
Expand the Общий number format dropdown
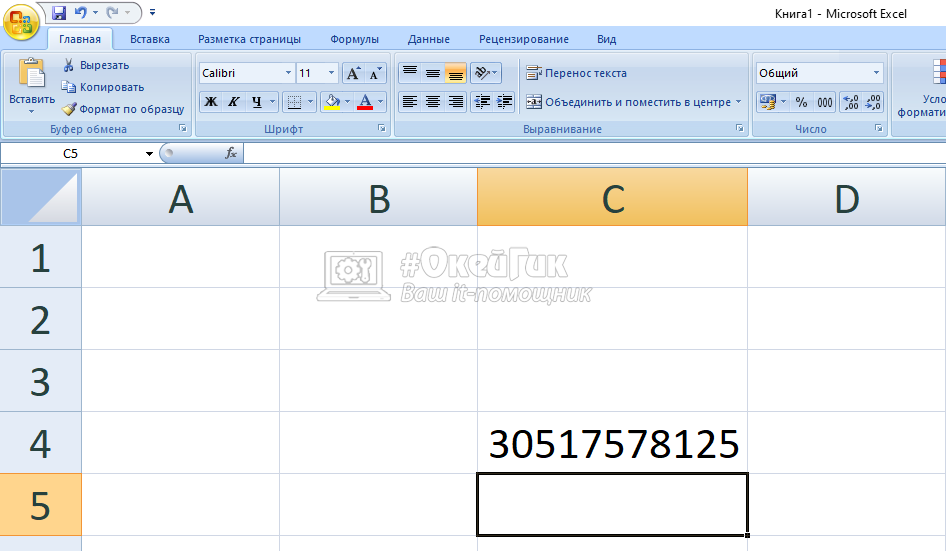876,73
